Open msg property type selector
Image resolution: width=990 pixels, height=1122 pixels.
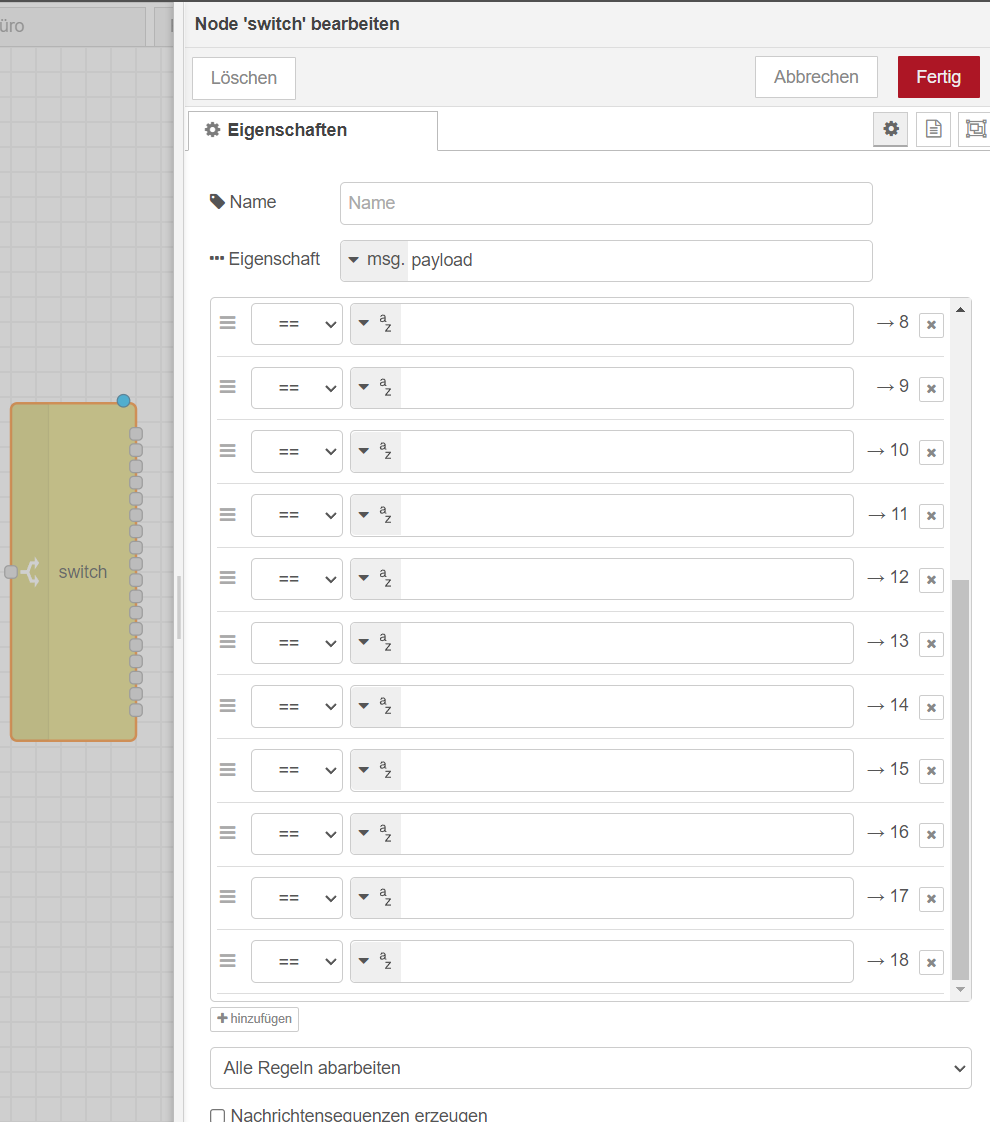point(374,260)
